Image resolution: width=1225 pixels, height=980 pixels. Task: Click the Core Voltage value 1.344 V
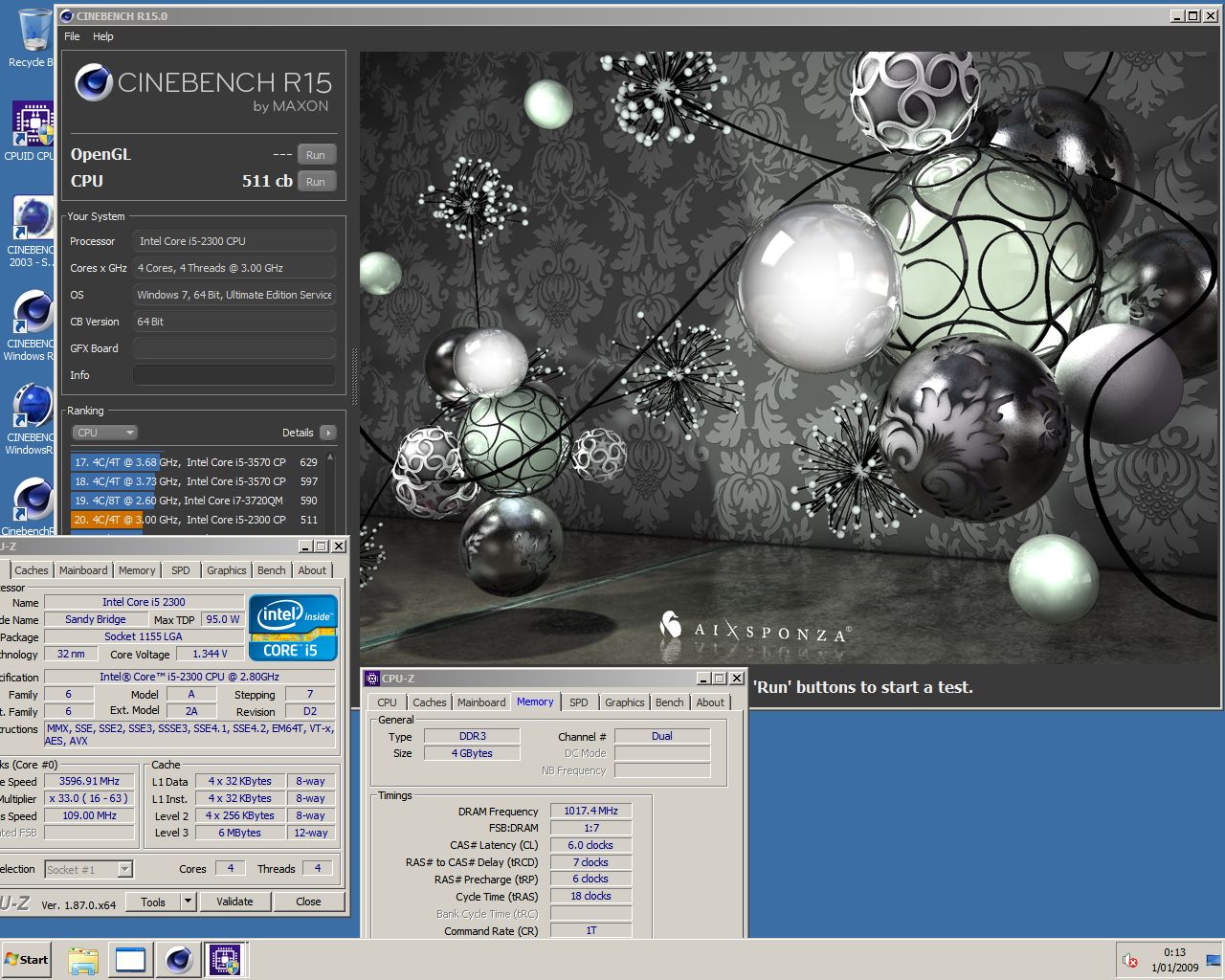[x=210, y=654]
